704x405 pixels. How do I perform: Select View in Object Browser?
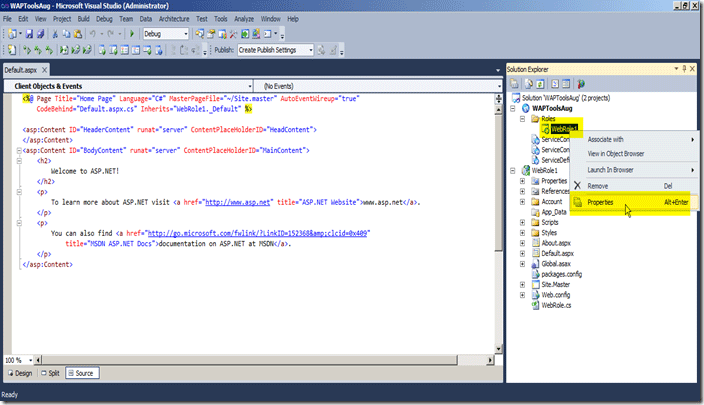pyautogui.click(x=634, y=154)
